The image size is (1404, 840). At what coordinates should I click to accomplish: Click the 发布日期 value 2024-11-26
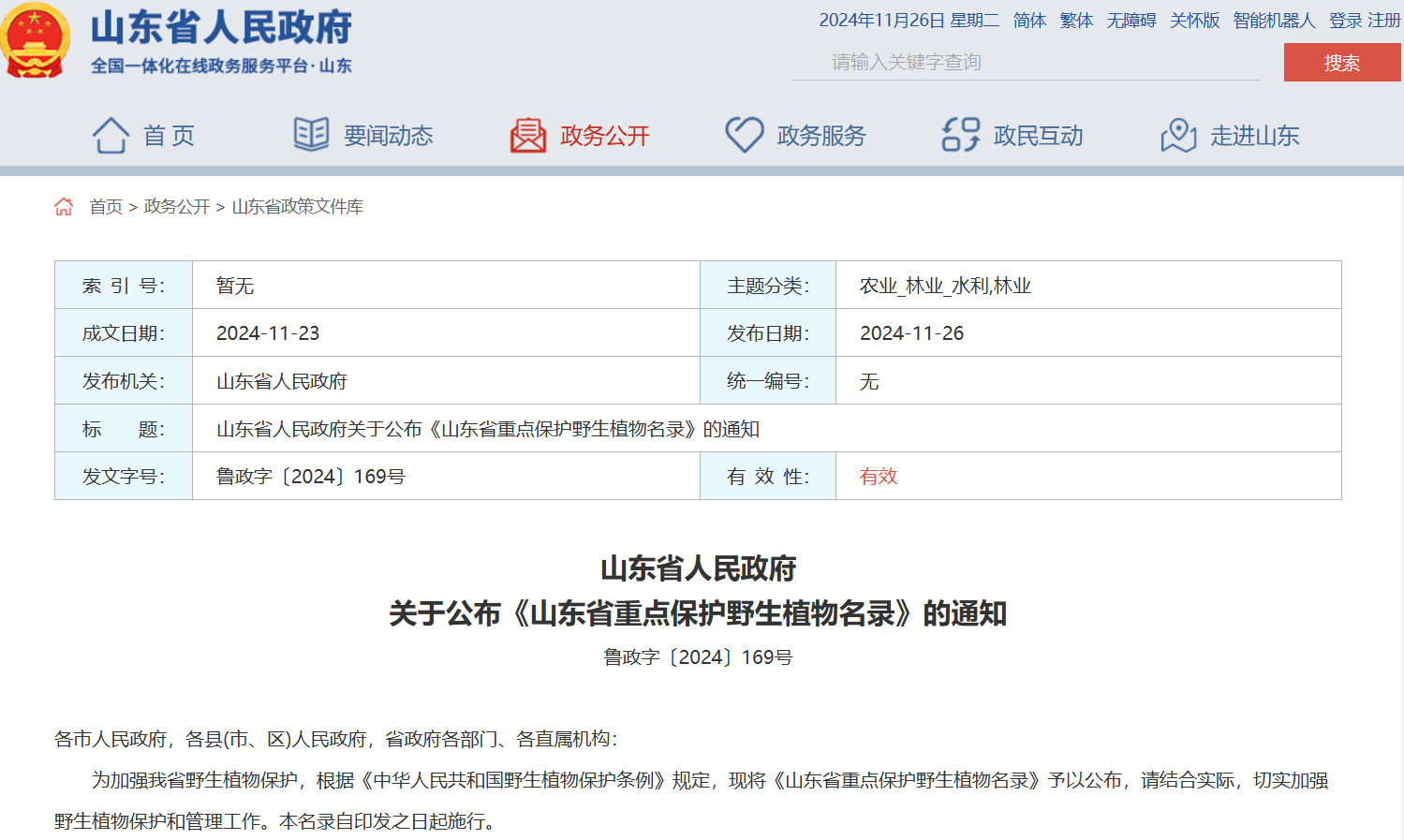[x=911, y=333]
